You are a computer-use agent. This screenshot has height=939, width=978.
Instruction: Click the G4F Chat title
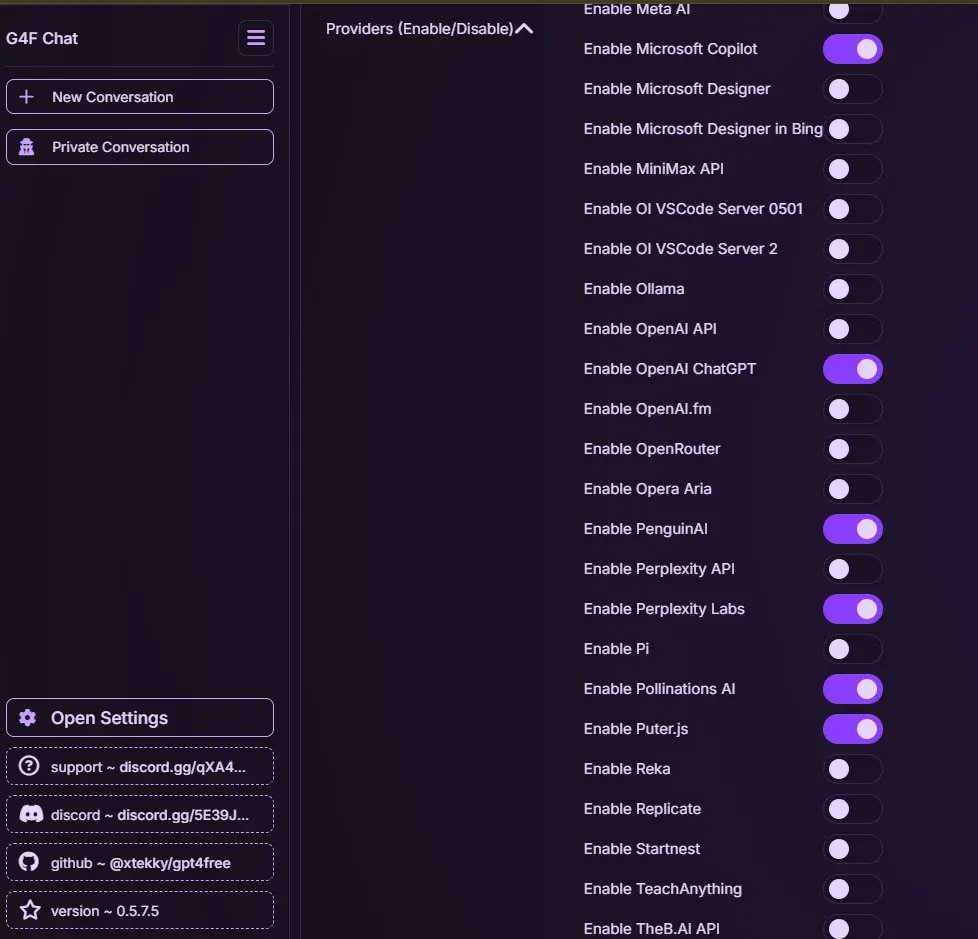(x=42, y=39)
